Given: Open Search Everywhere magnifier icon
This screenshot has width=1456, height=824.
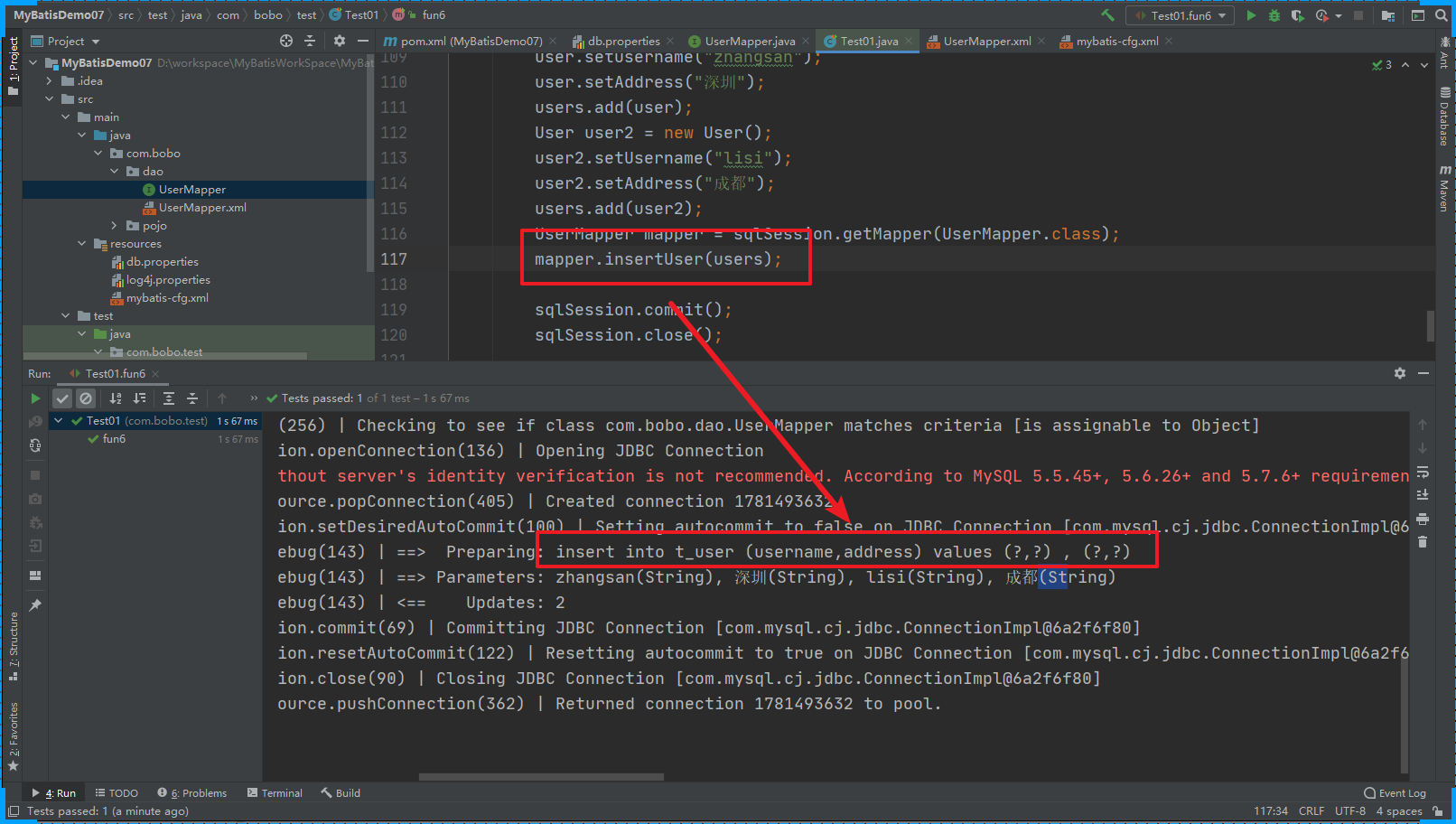Looking at the screenshot, I should click(1441, 15).
